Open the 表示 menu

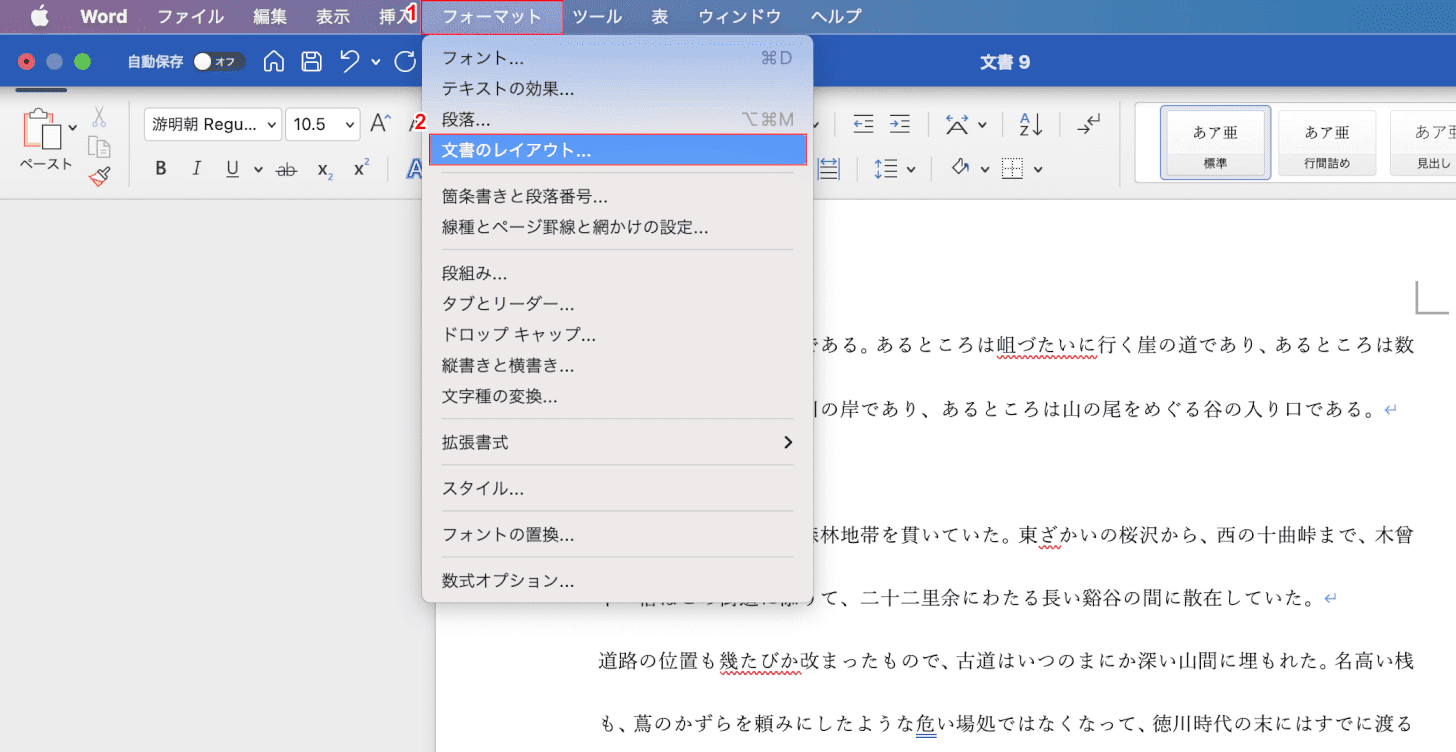tap(333, 16)
